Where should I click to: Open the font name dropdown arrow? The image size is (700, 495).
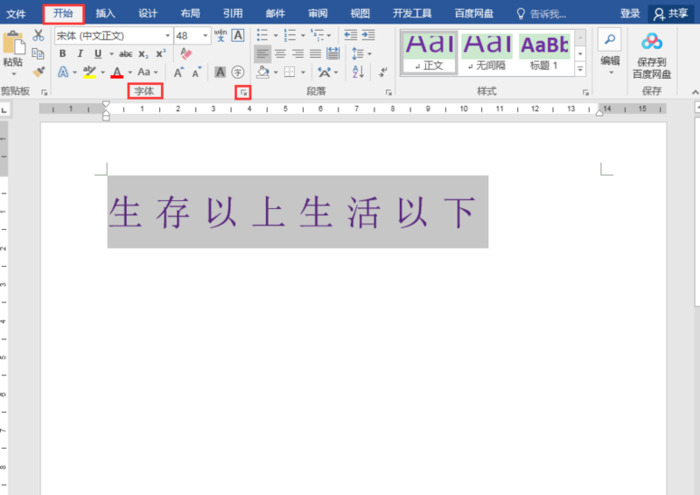pyautogui.click(x=168, y=36)
